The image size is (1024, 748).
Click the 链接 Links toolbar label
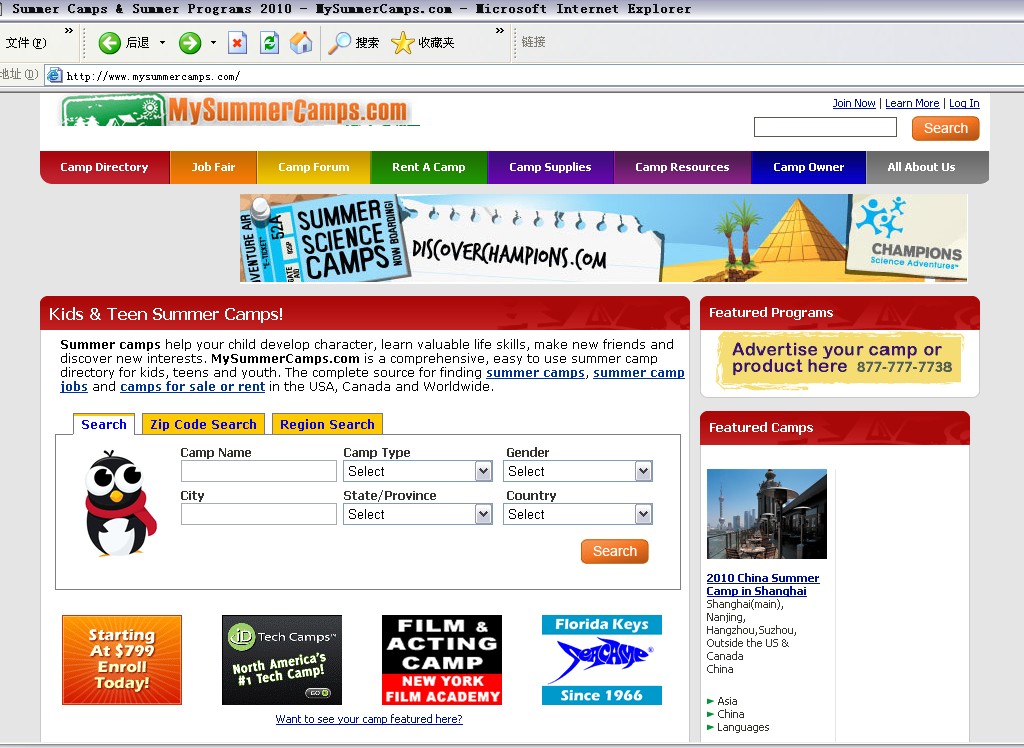coord(533,42)
